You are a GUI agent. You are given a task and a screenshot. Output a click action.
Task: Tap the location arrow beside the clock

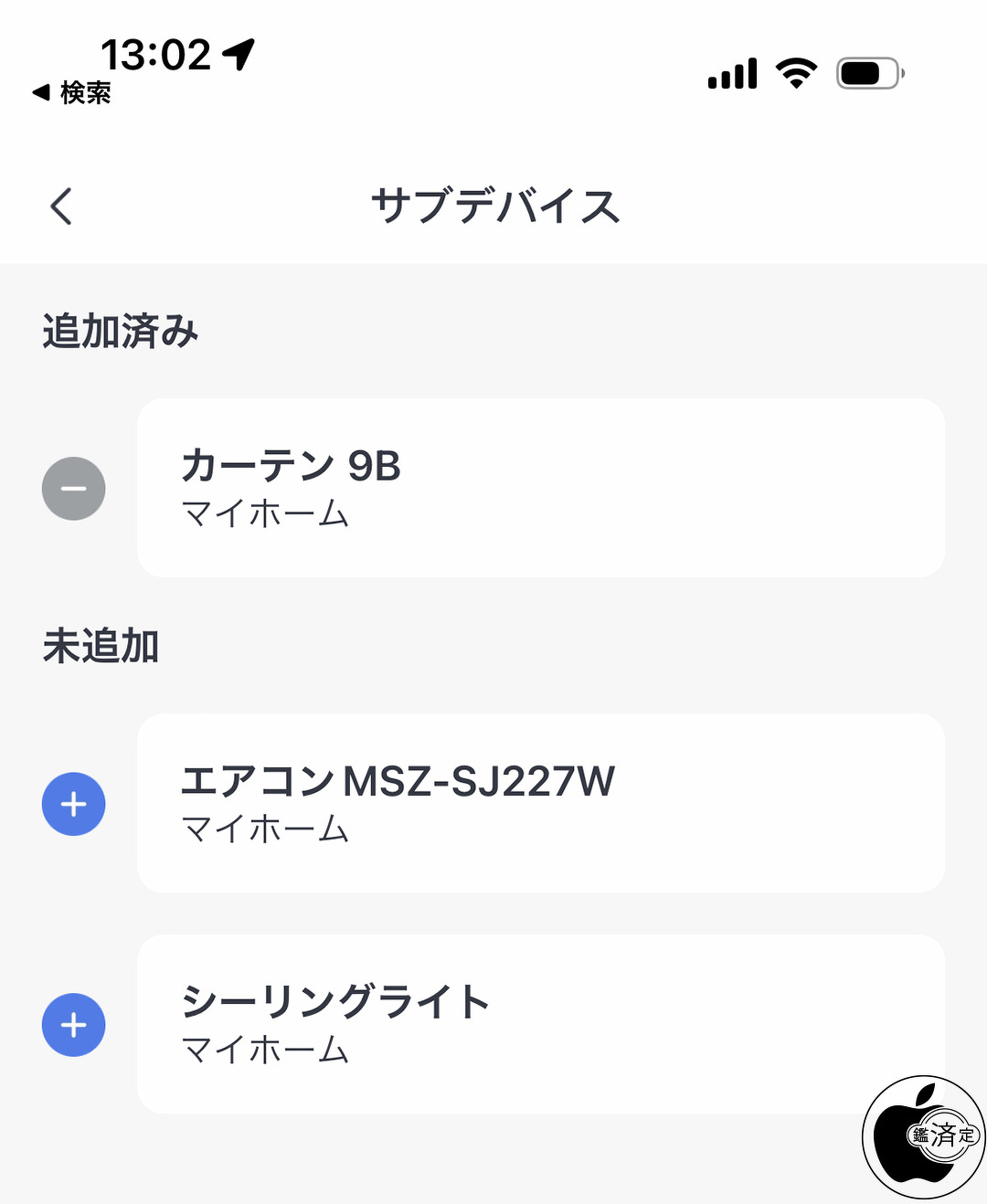pyautogui.click(x=239, y=54)
